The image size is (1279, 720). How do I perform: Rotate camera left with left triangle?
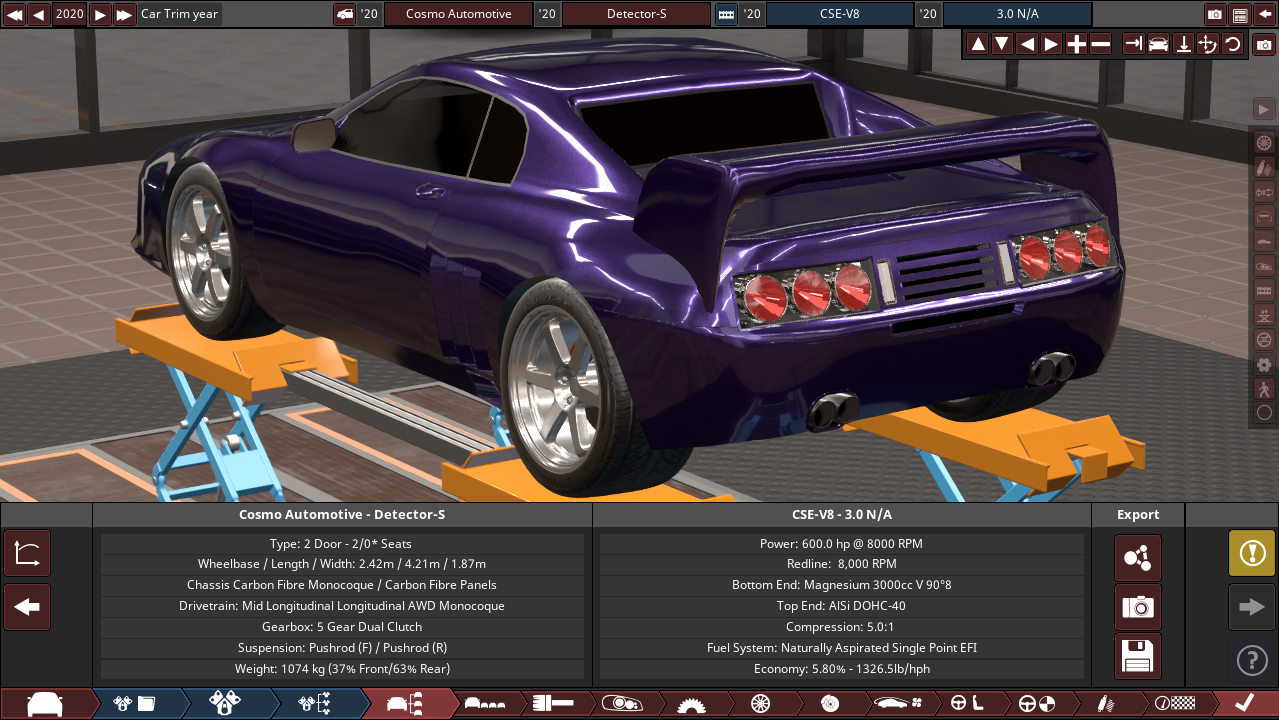(x=1027, y=44)
